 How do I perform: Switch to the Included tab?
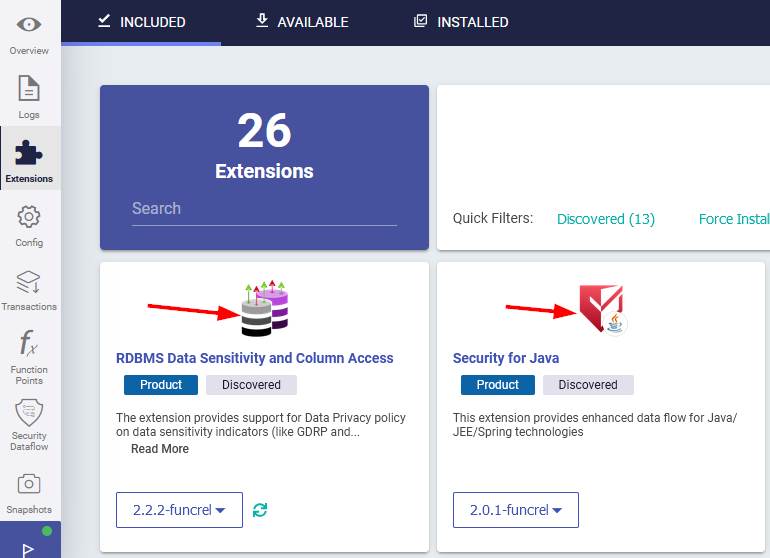pos(141,22)
